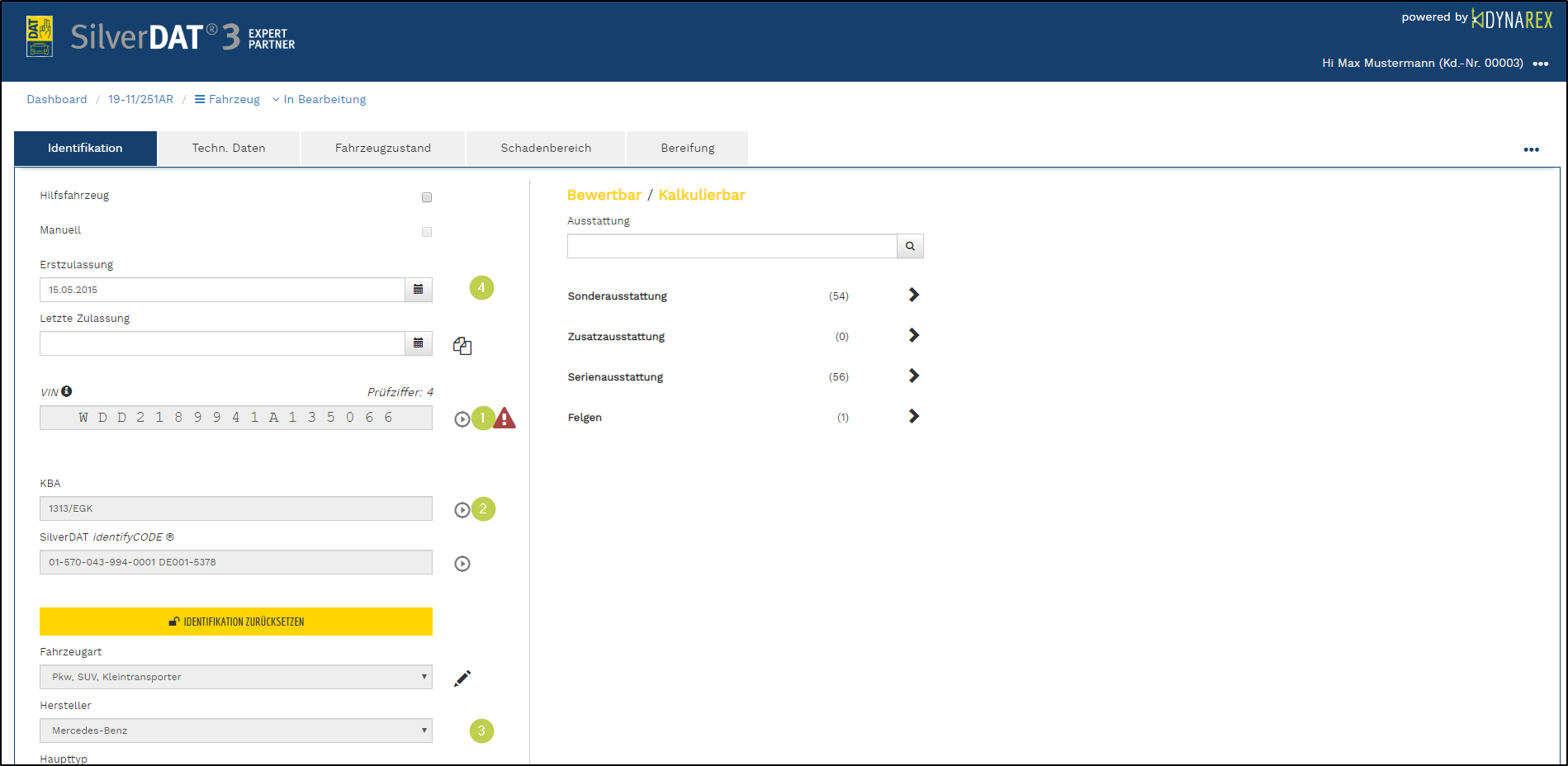Viewport: 1568px width, 766px height.
Task: Open the Fahrzeugart dropdown
Action: pos(236,677)
